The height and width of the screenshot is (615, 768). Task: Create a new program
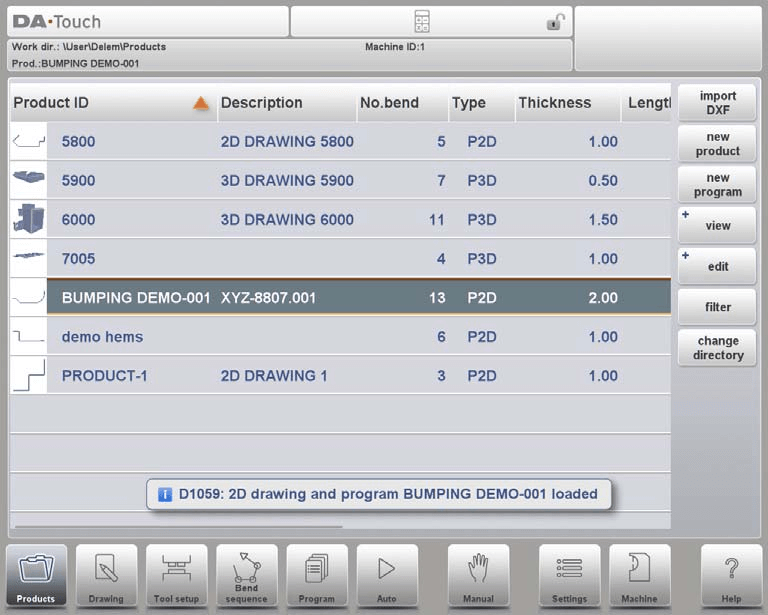[717, 185]
